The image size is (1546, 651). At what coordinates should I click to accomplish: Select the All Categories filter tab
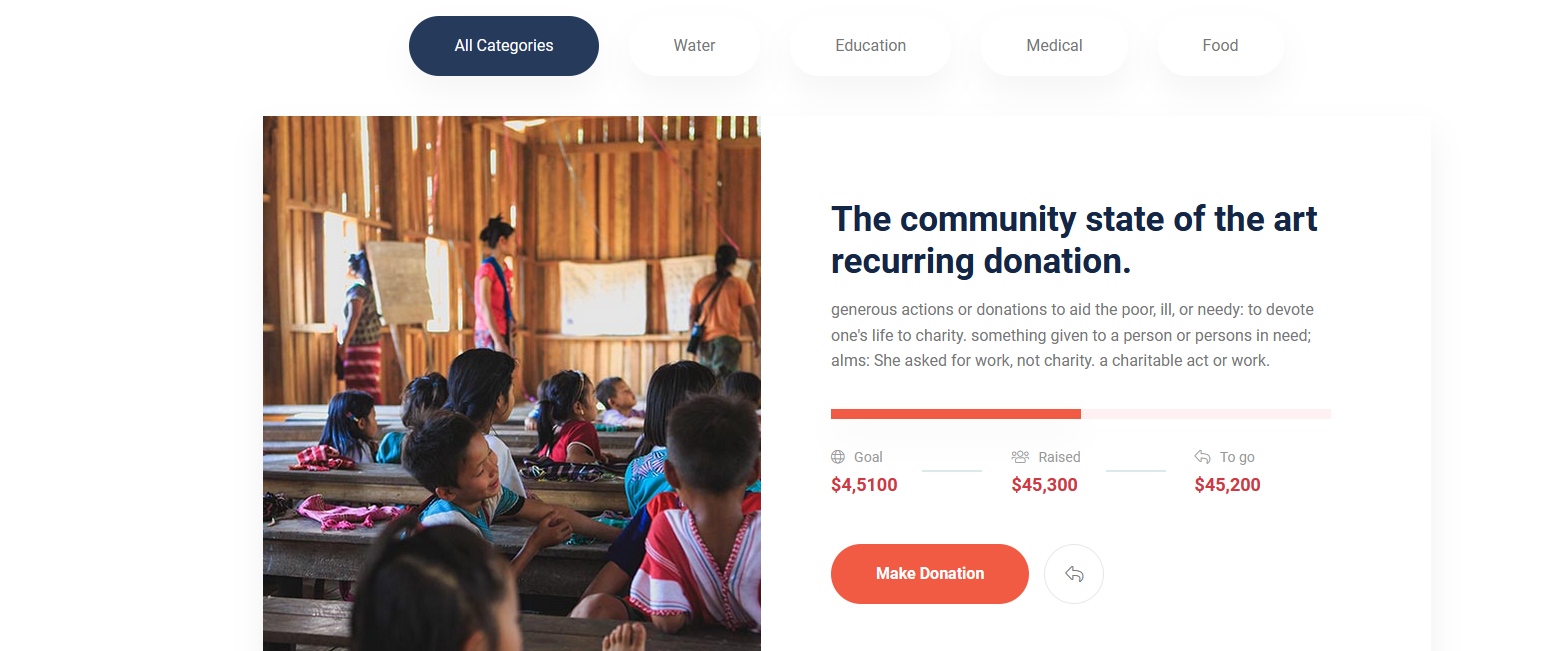(x=503, y=46)
